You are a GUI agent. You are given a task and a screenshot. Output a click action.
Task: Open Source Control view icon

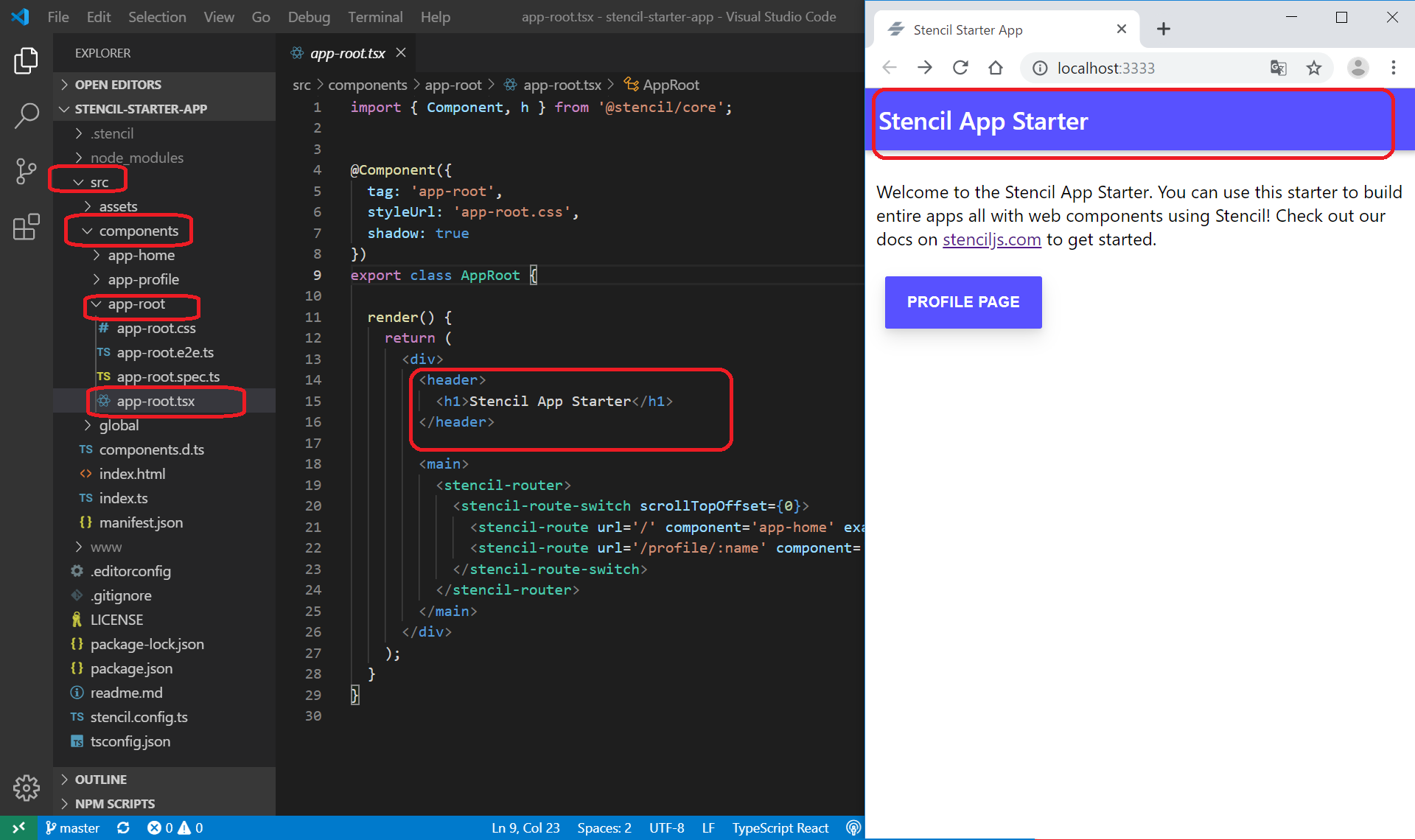[x=27, y=171]
